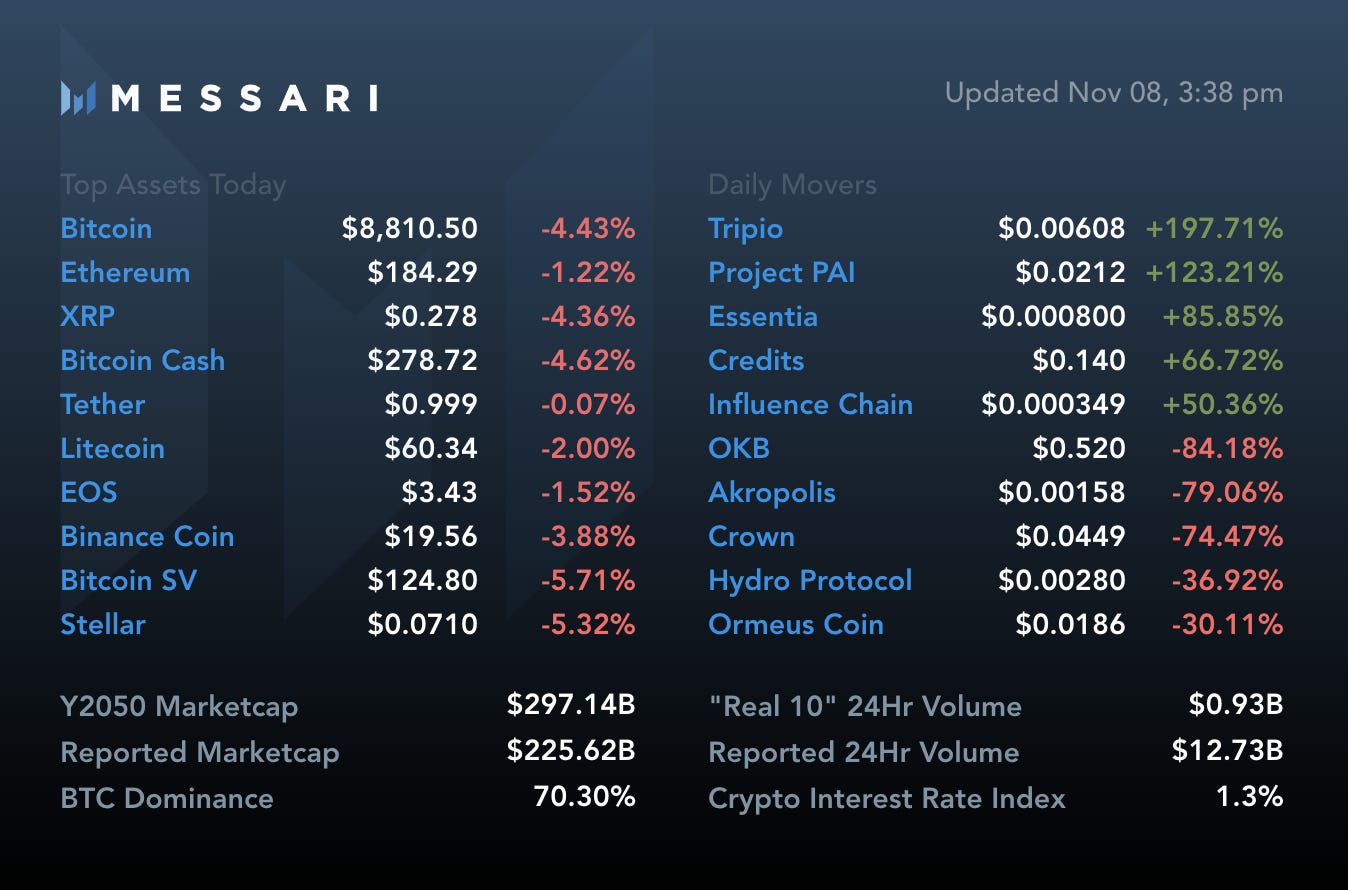Open the Bitcoin asset link
This screenshot has width=1348, height=890.
point(106,228)
